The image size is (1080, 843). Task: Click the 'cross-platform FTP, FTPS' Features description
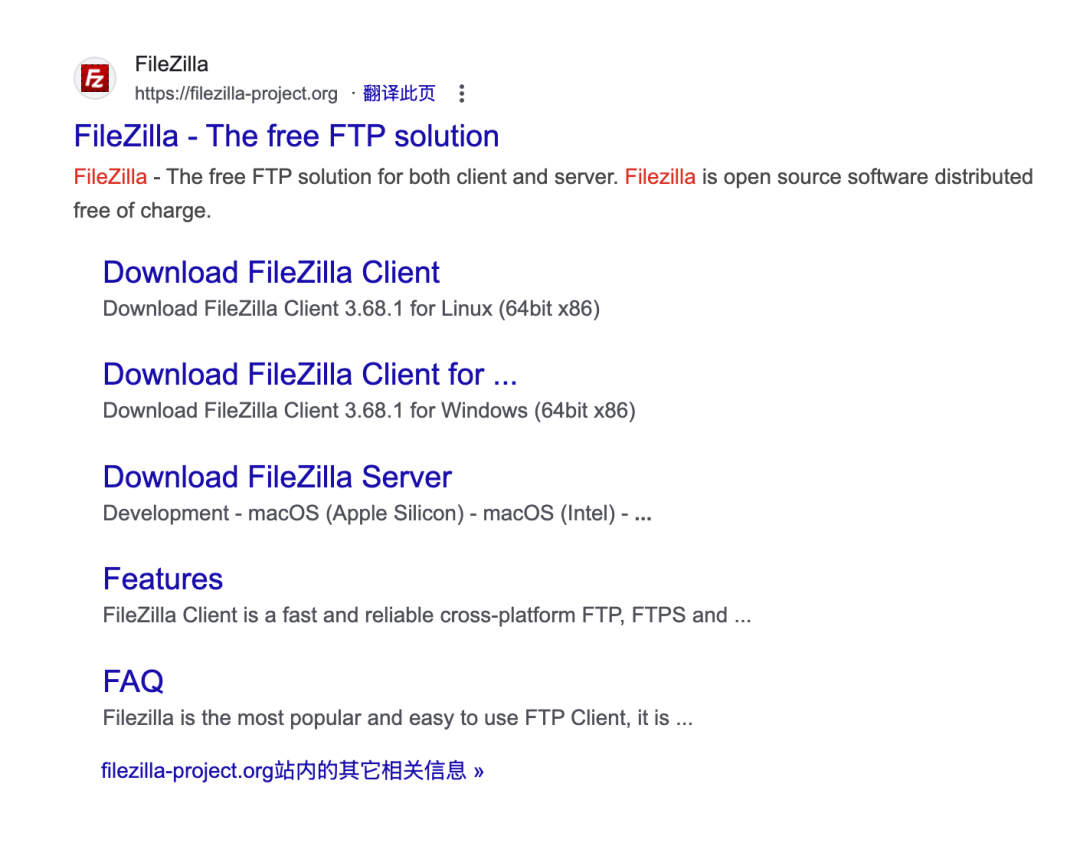coord(426,615)
